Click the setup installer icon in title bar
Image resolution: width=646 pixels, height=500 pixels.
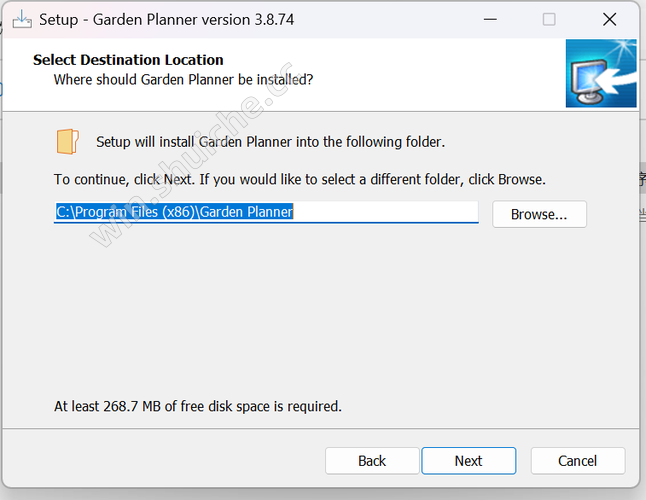pyautogui.click(x=22, y=19)
